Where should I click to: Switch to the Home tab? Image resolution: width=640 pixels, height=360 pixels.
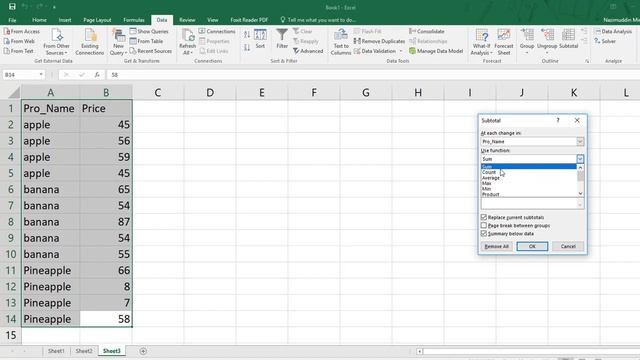(39, 20)
